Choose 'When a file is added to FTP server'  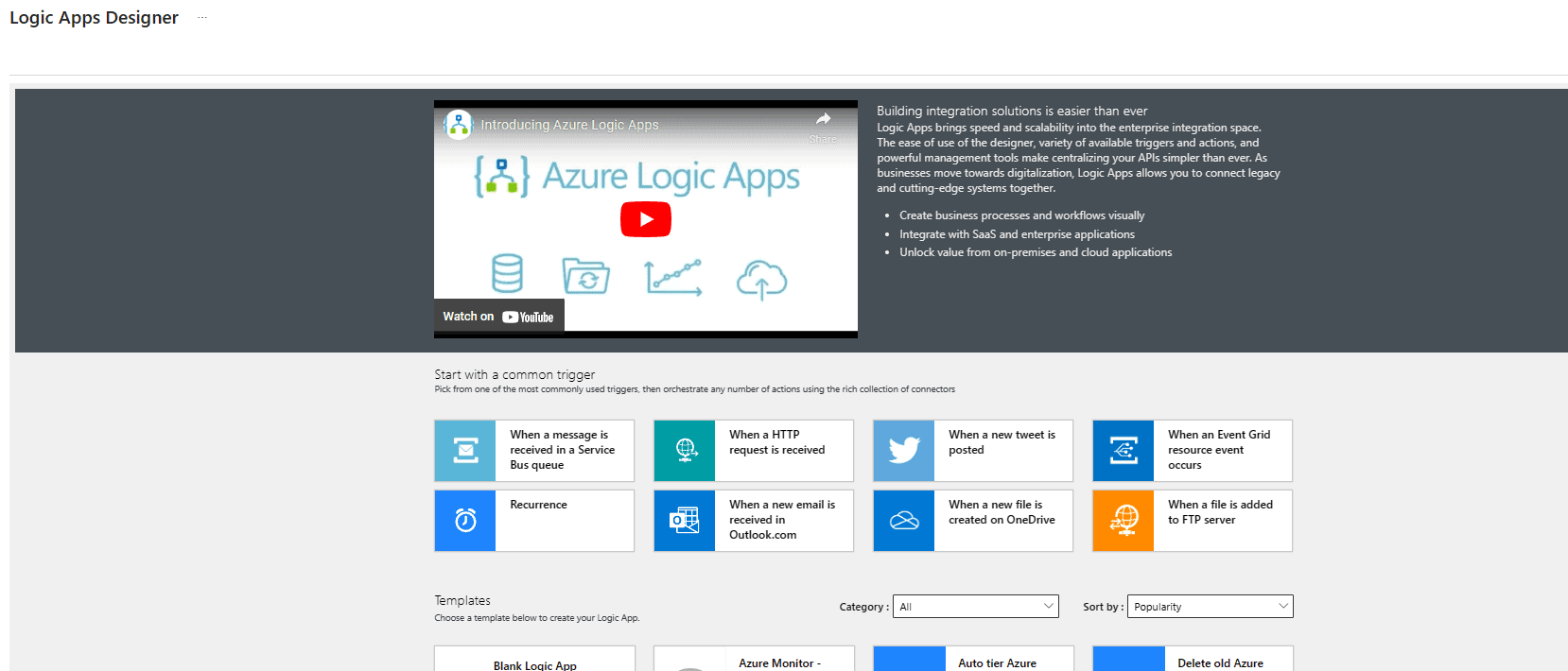point(1220,512)
